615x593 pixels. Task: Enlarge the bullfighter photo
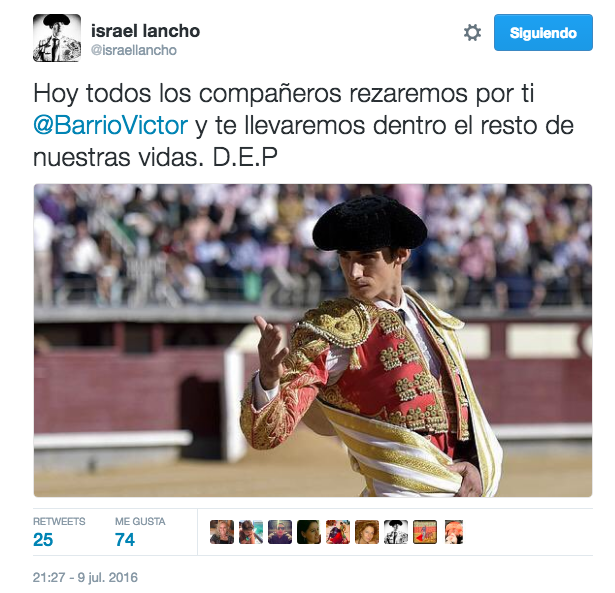[313, 340]
